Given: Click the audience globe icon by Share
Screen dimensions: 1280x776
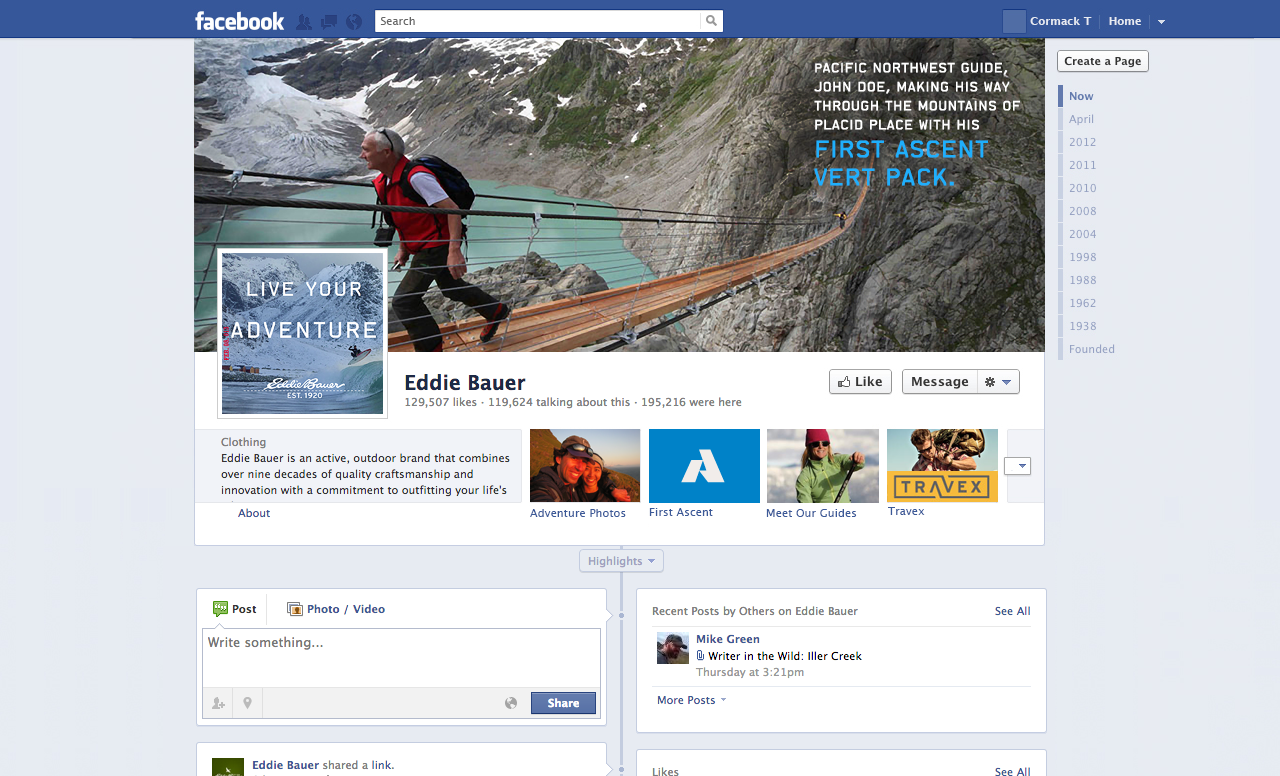Looking at the screenshot, I should [511, 703].
